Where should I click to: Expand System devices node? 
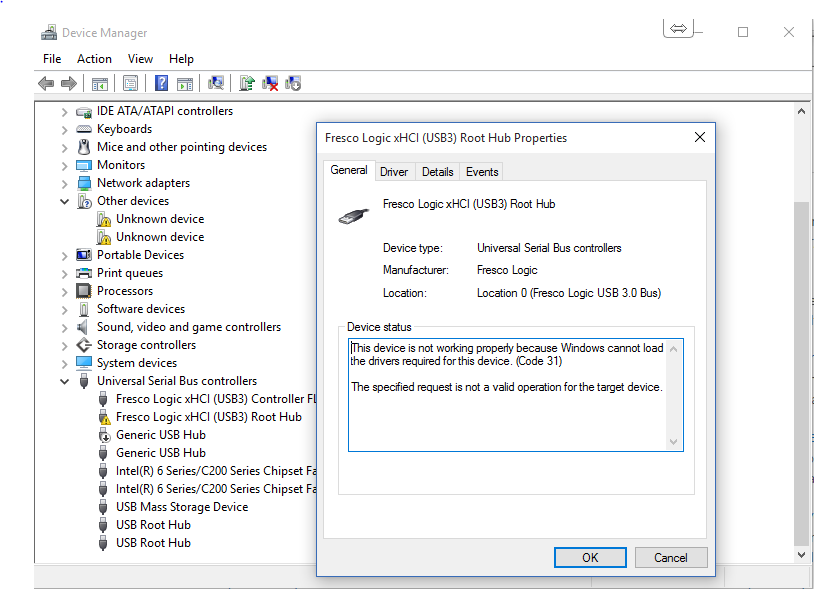[64, 363]
